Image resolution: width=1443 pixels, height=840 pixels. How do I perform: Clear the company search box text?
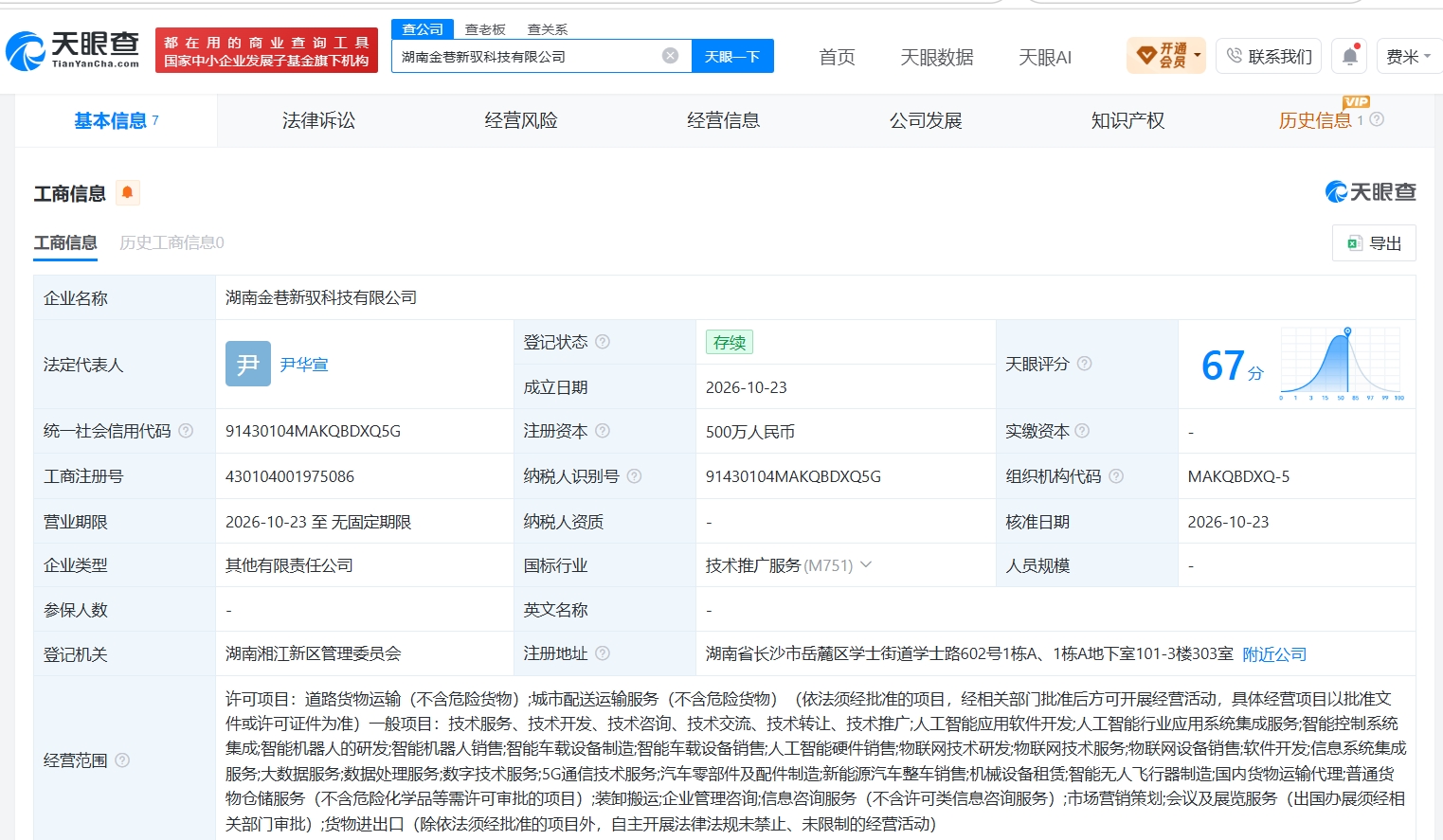pyautogui.click(x=670, y=56)
